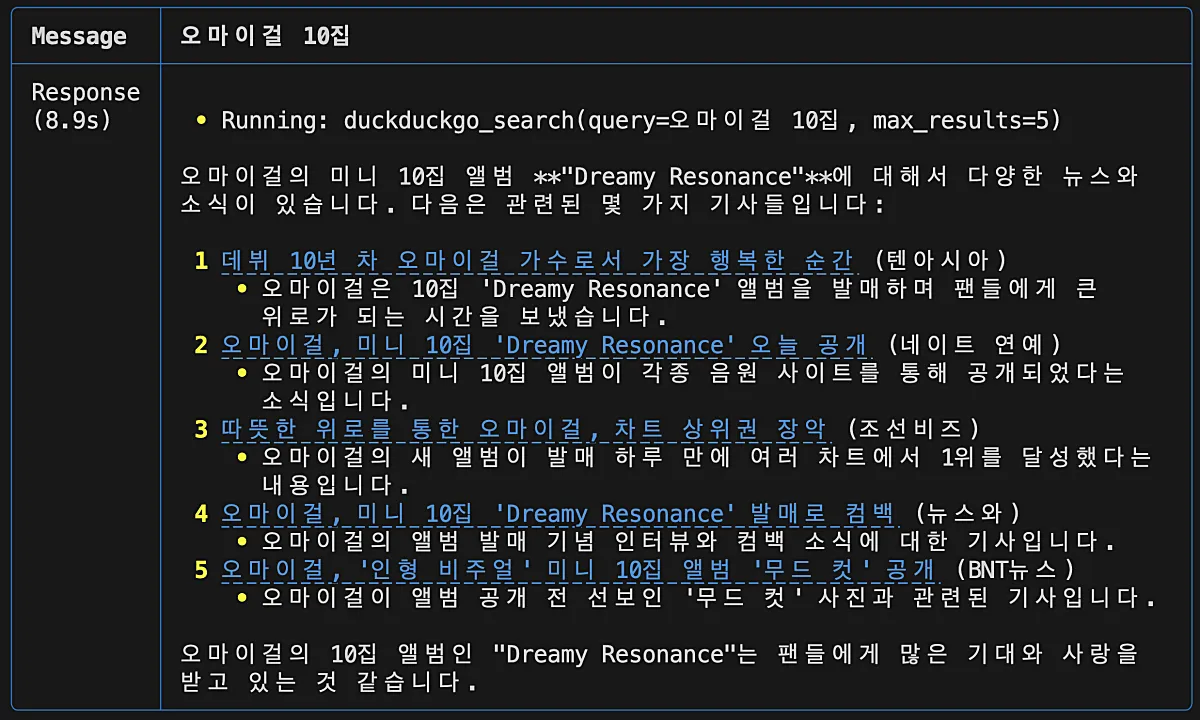The height and width of the screenshot is (720, 1200).
Task: Click source name '(텐아시아)'
Action: tap(940, 261)
